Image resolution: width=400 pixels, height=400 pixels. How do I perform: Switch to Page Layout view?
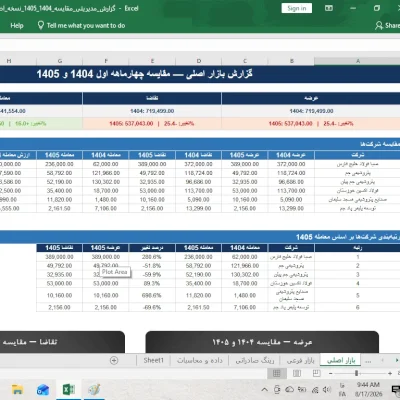pos(297,373)
